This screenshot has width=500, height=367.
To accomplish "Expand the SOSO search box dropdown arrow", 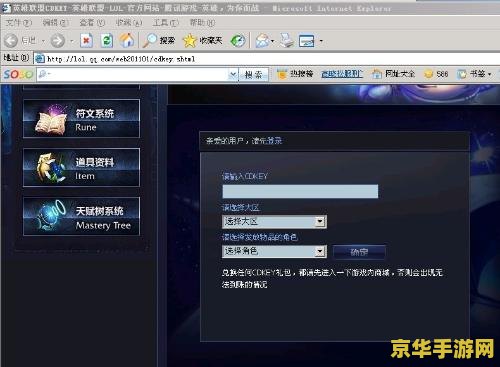I will (233, 75).
